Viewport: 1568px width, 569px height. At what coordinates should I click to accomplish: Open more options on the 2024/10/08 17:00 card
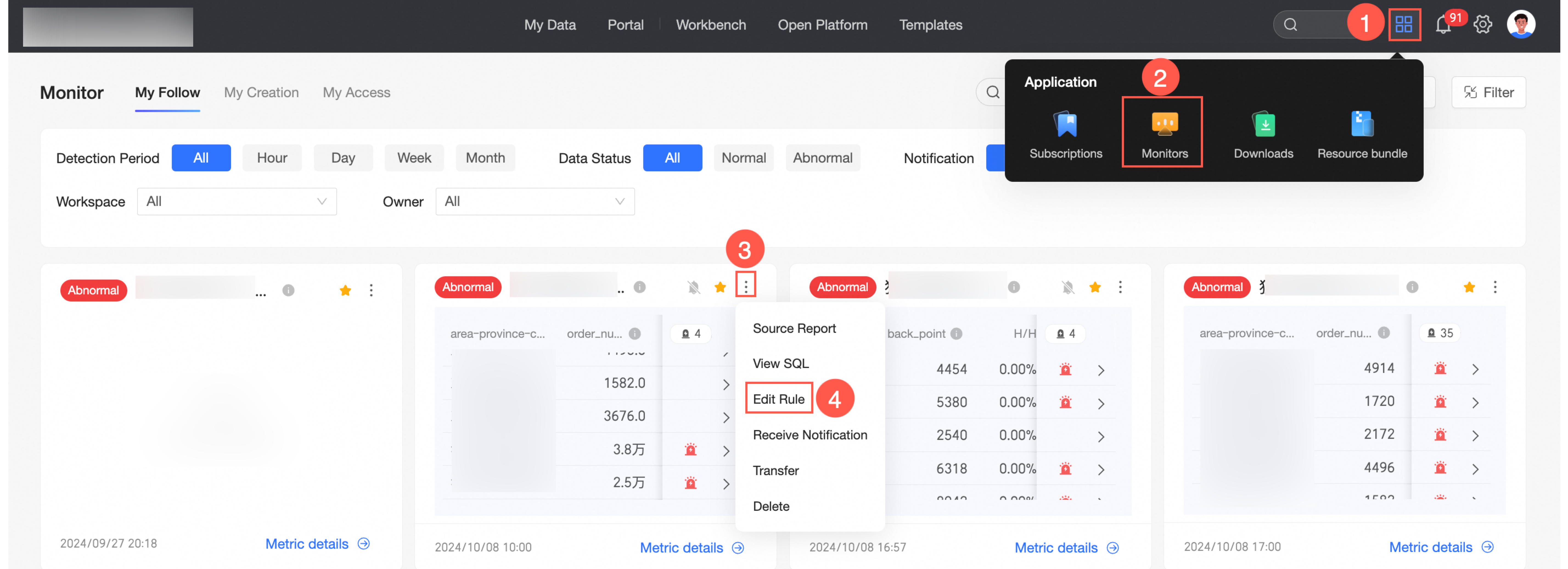[x=1495, y=288]
